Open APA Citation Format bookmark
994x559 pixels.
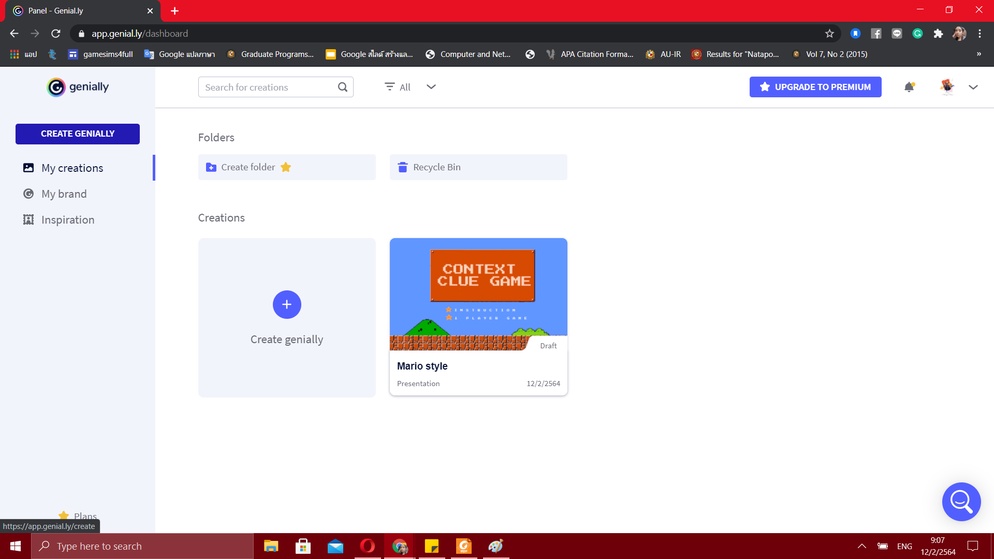[590, 55]
